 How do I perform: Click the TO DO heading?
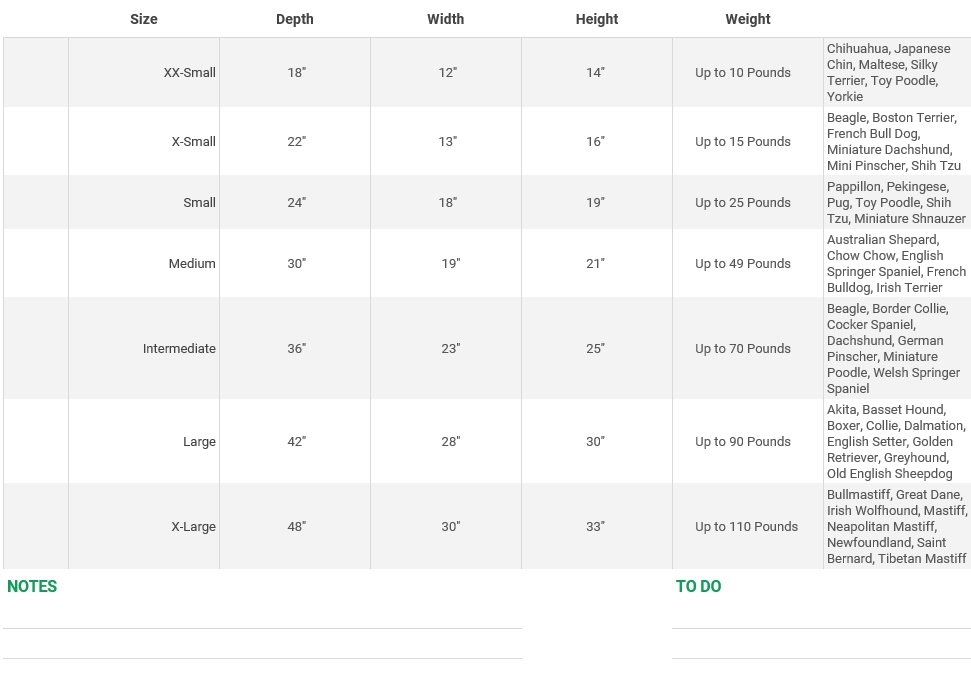[698, 587]
